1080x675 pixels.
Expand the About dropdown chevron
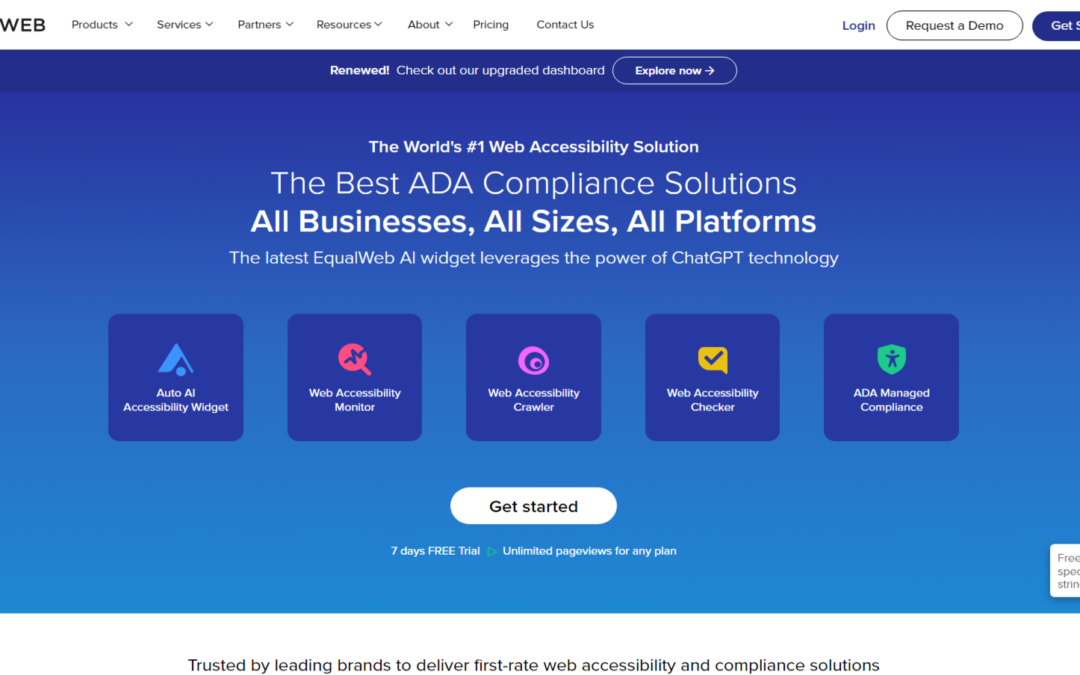[449, 24]
